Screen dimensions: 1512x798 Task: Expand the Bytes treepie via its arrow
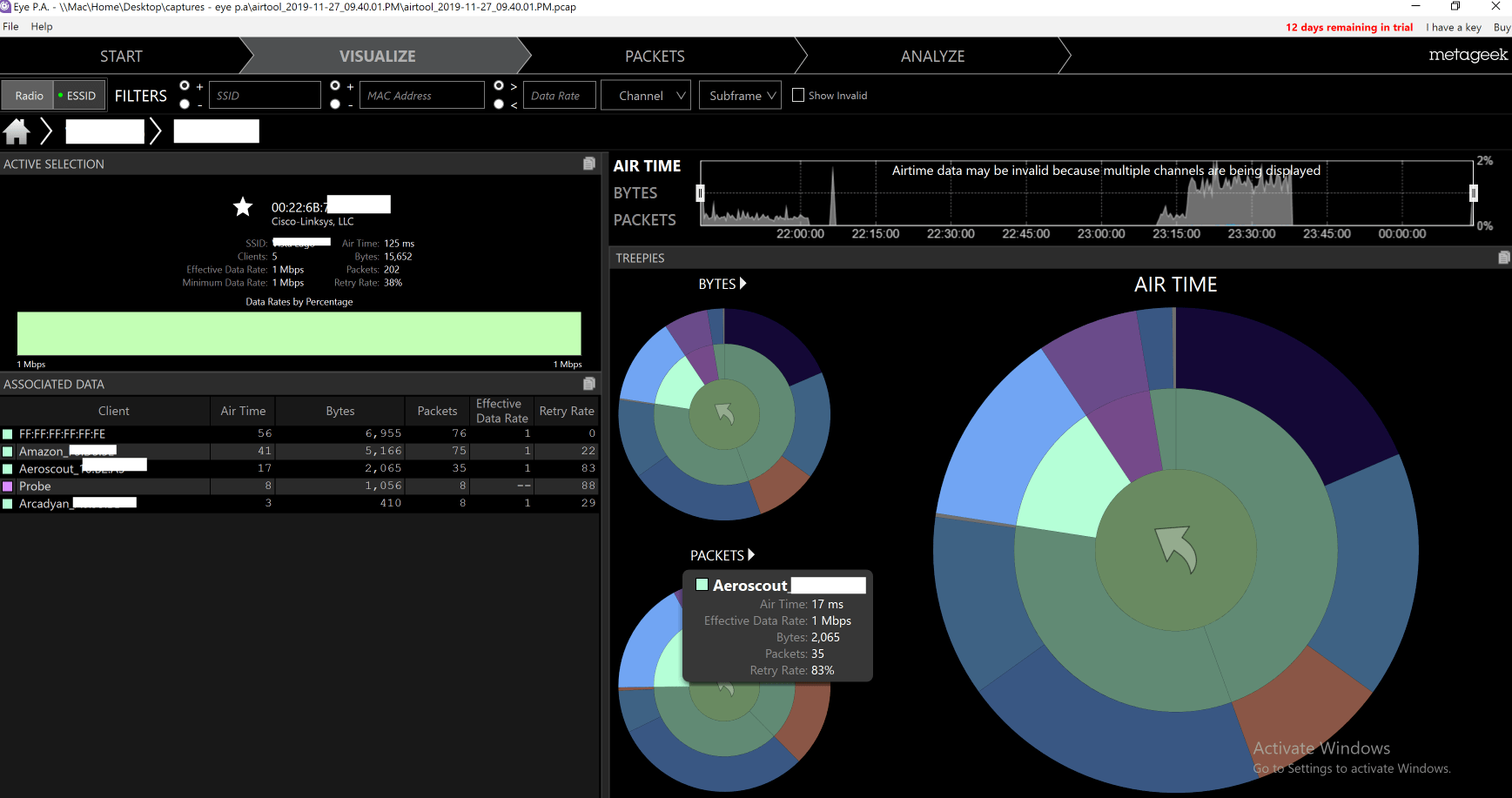click(743, 284)
